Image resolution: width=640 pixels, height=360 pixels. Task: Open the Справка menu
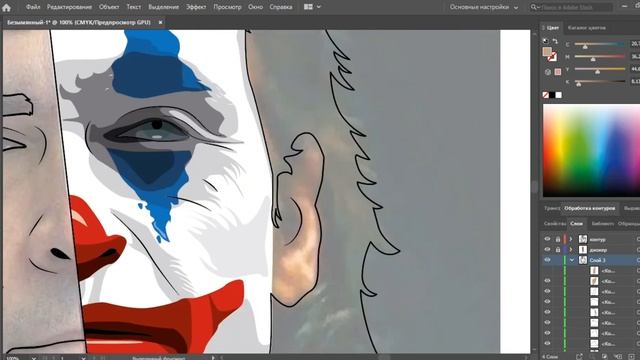(x=281, y=7)
